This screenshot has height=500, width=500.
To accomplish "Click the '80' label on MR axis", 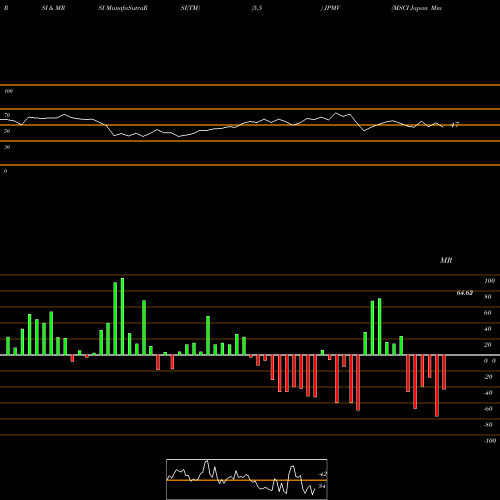I will click(488, 297).
